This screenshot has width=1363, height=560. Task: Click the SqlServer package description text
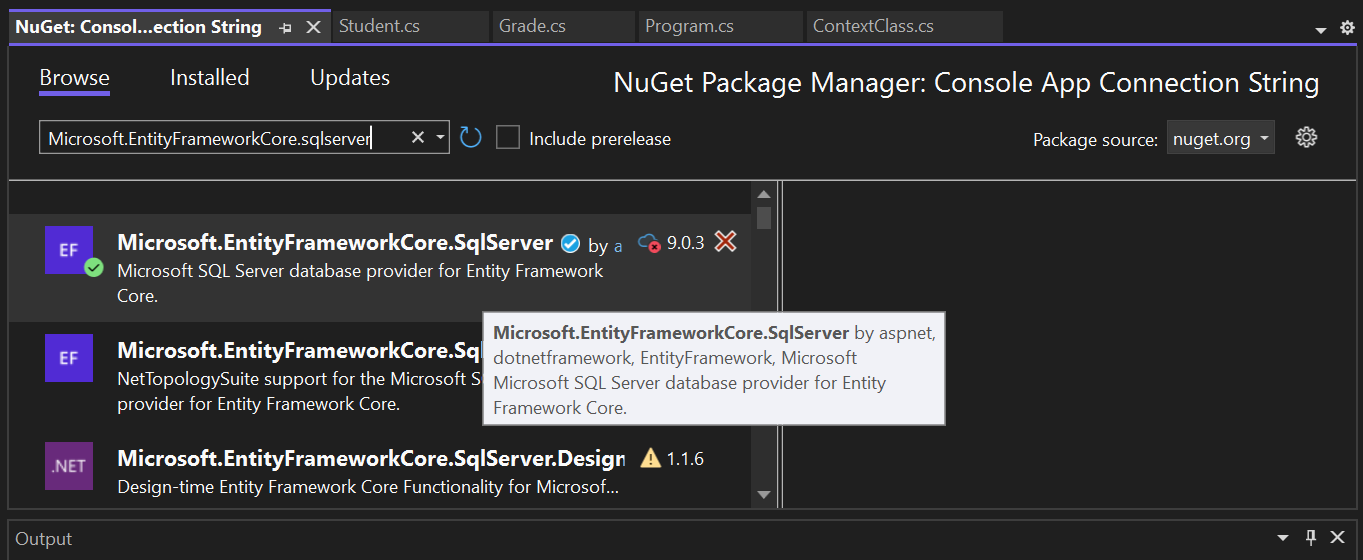click(x=360, y=283)
